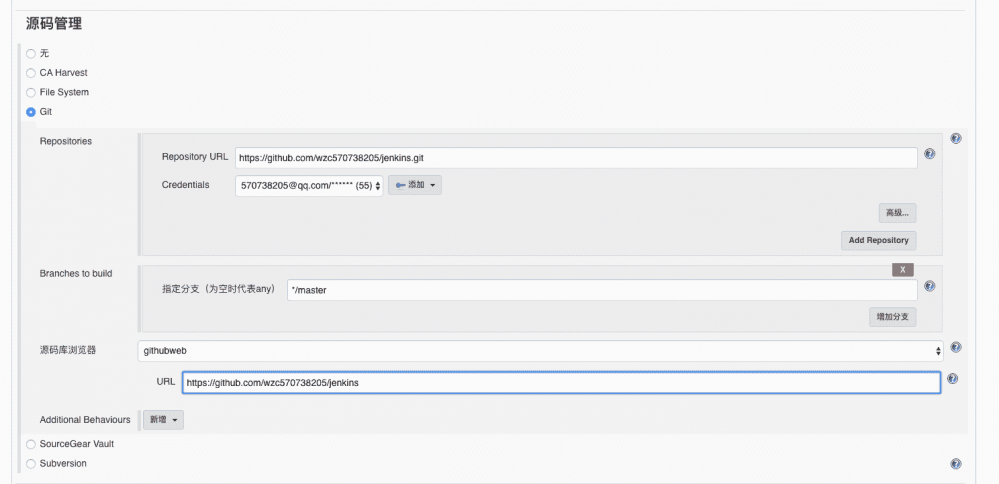Image resolution: width=999 pixels, height=484 pixels.
Task: Expand the 新增 Additional Behaviours menu
Action: click(x=163, y=420)
